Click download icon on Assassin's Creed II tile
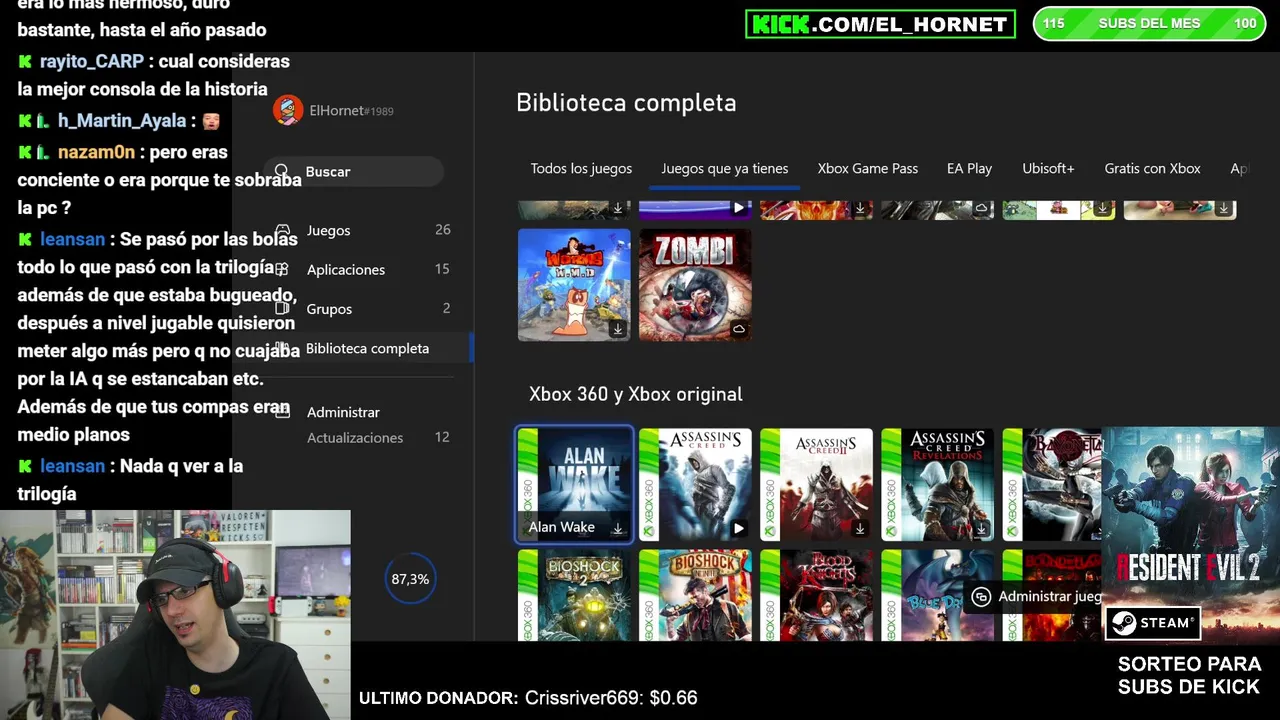The image size is (1280, 720). (860, 528)
